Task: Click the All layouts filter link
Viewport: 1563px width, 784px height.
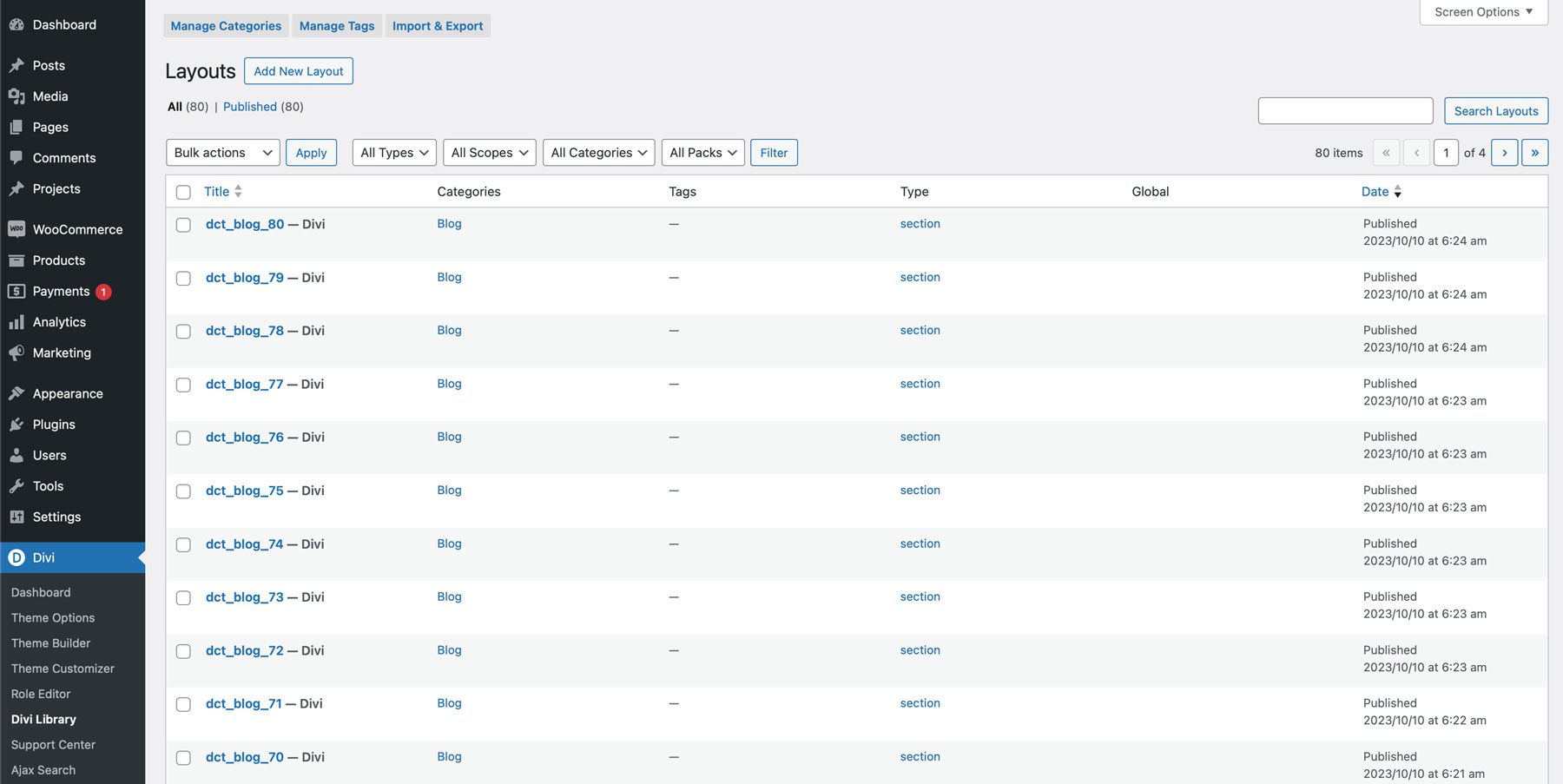Action: (x=175, y=107)
